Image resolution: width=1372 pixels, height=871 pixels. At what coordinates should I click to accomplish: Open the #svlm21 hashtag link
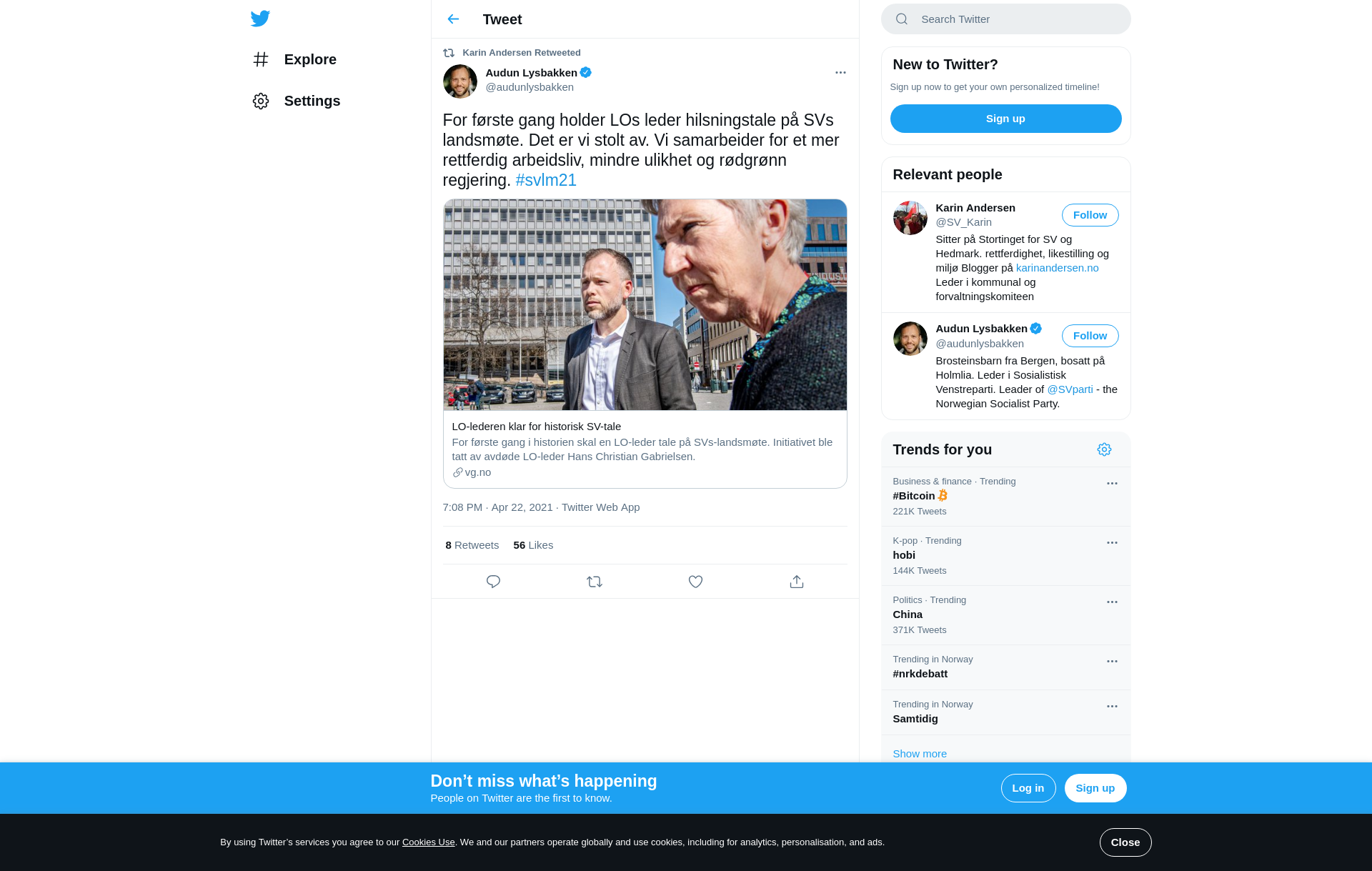[546, 180]
